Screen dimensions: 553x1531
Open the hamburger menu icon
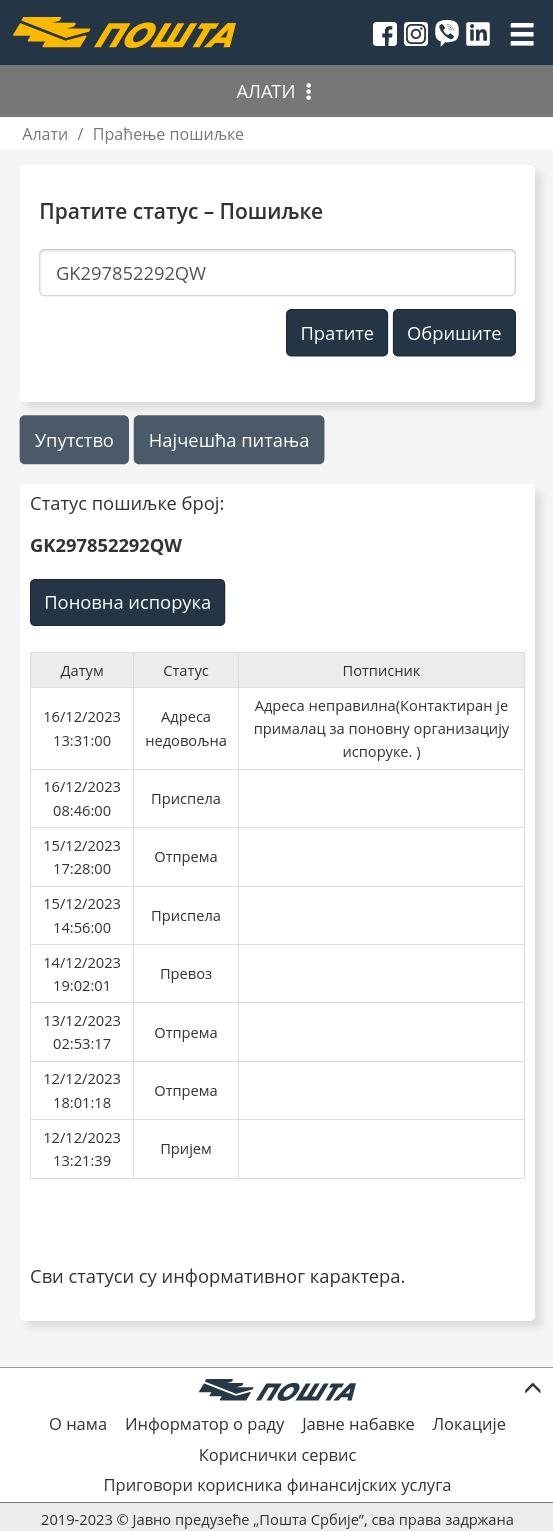point(522,34)
